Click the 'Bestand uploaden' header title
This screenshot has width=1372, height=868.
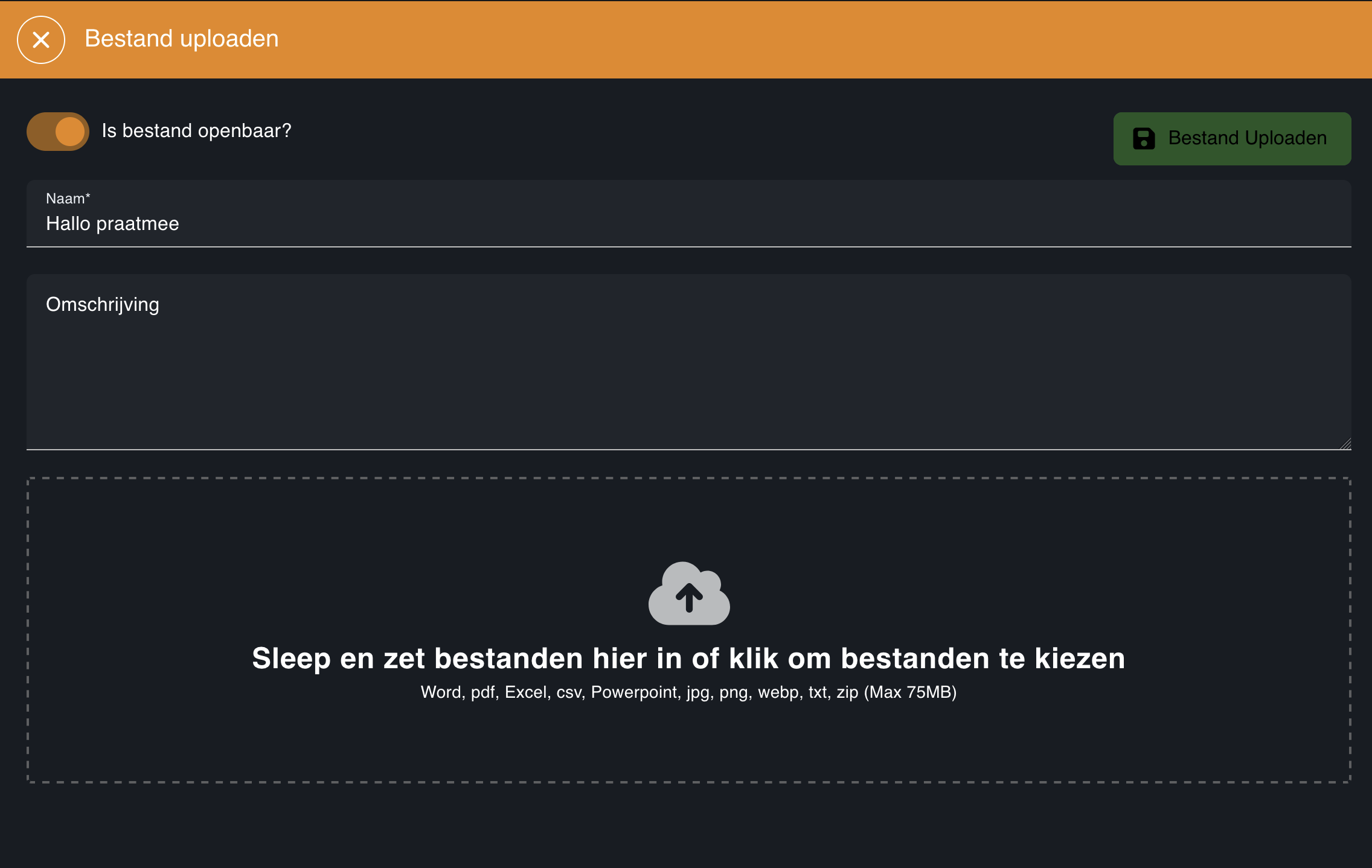coord(182,39)
